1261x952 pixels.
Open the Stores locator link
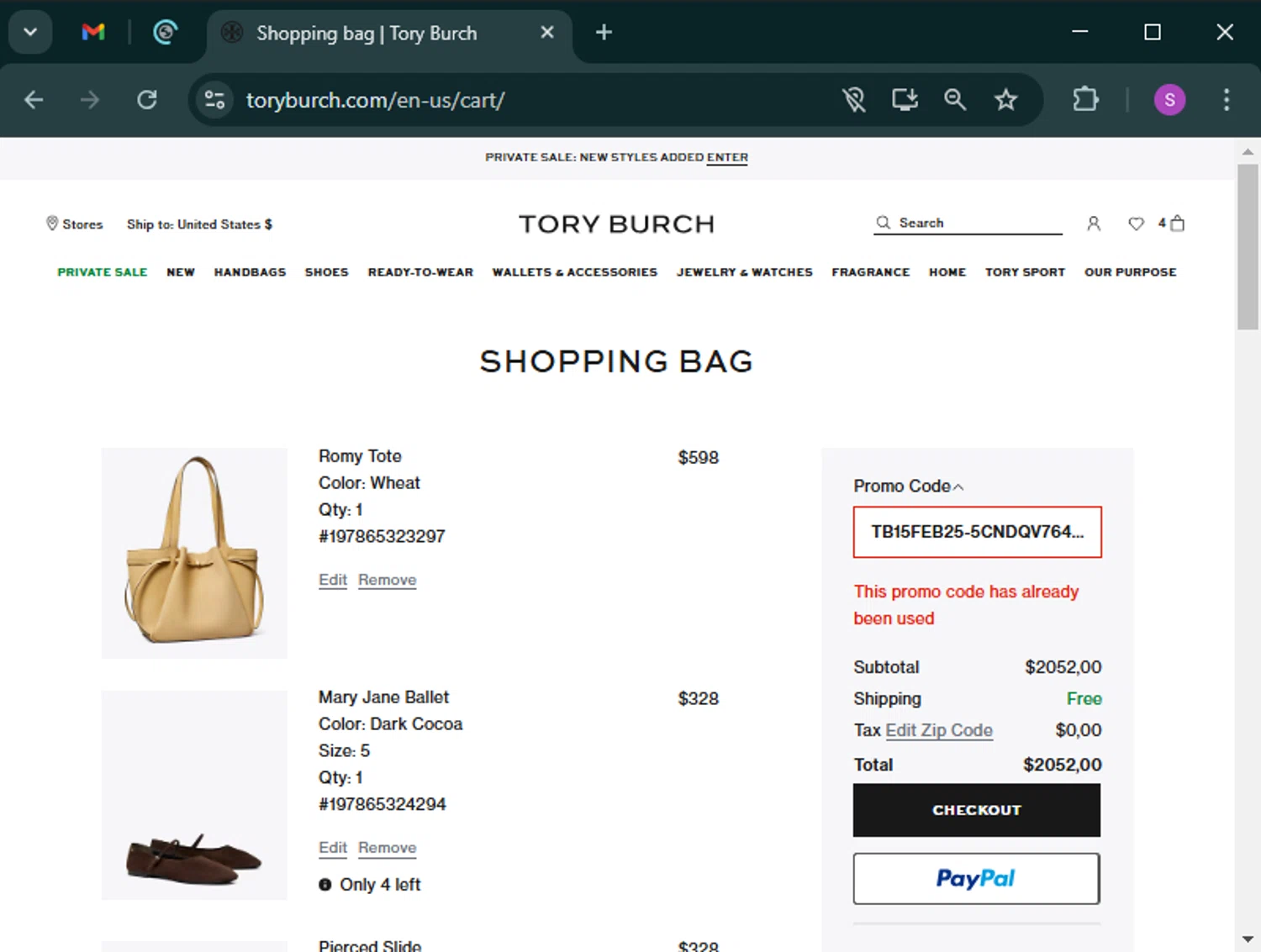pyautogui.click(x=74, y=224)
